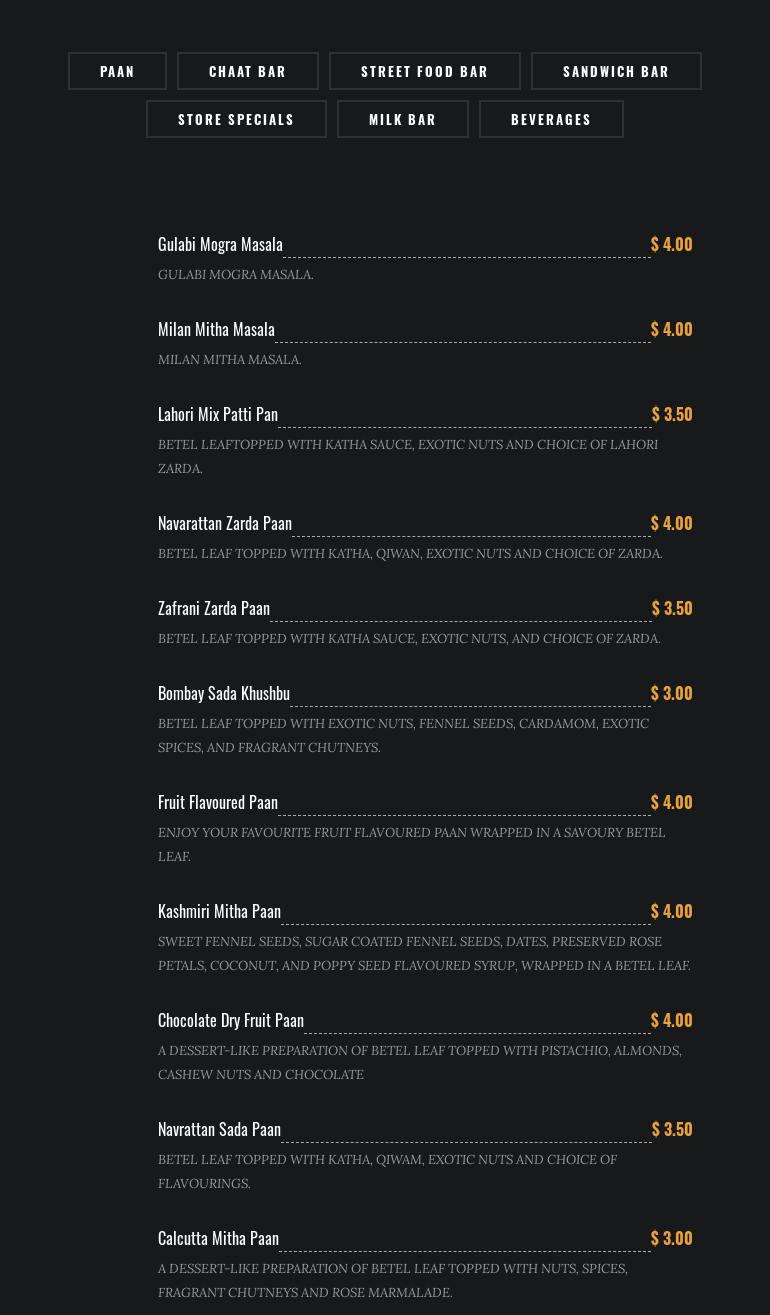Click the Fruit Flavoured Paan title

click(218, 802)
